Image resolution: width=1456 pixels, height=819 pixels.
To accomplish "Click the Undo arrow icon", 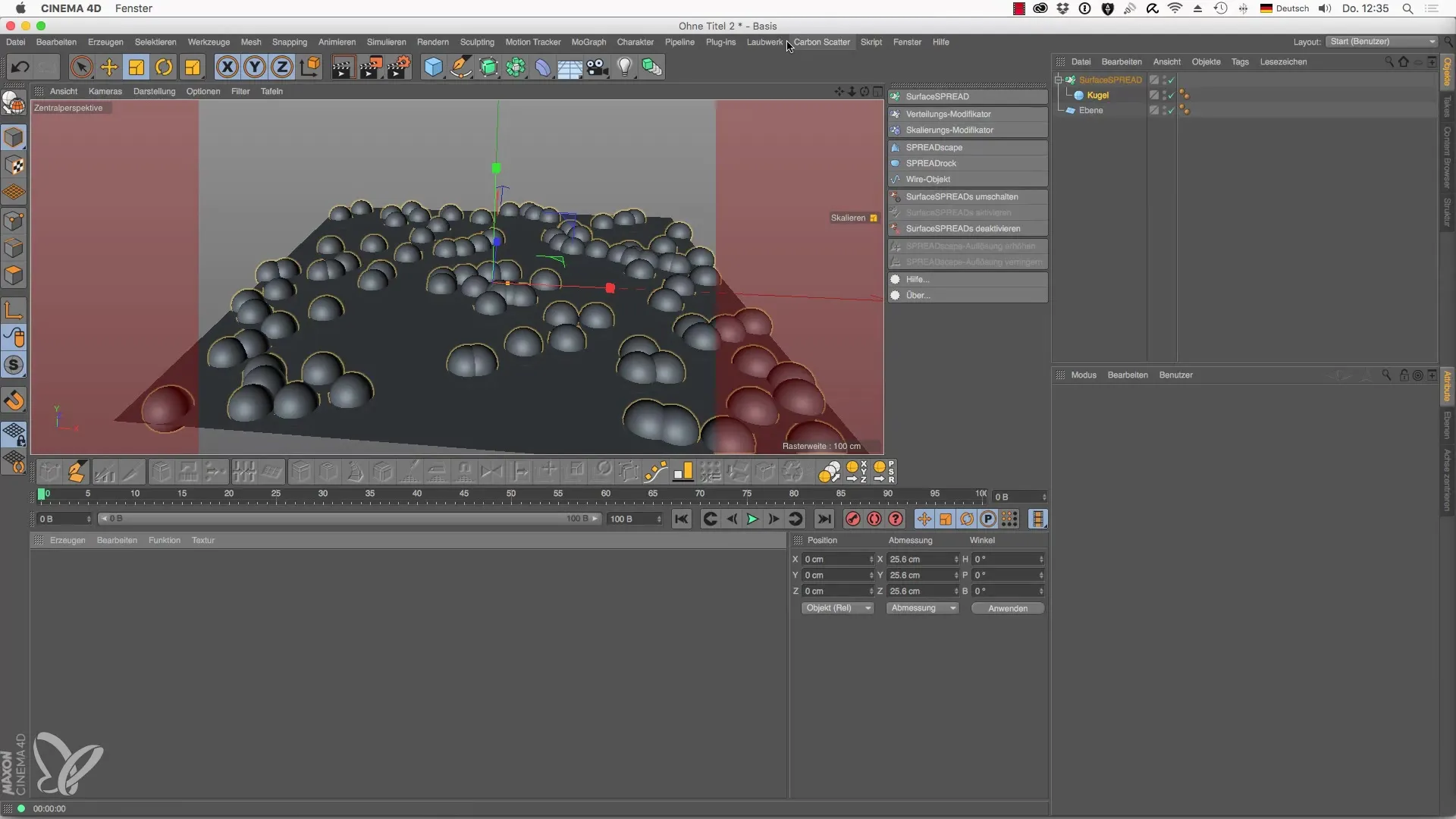I will point(20,67).
